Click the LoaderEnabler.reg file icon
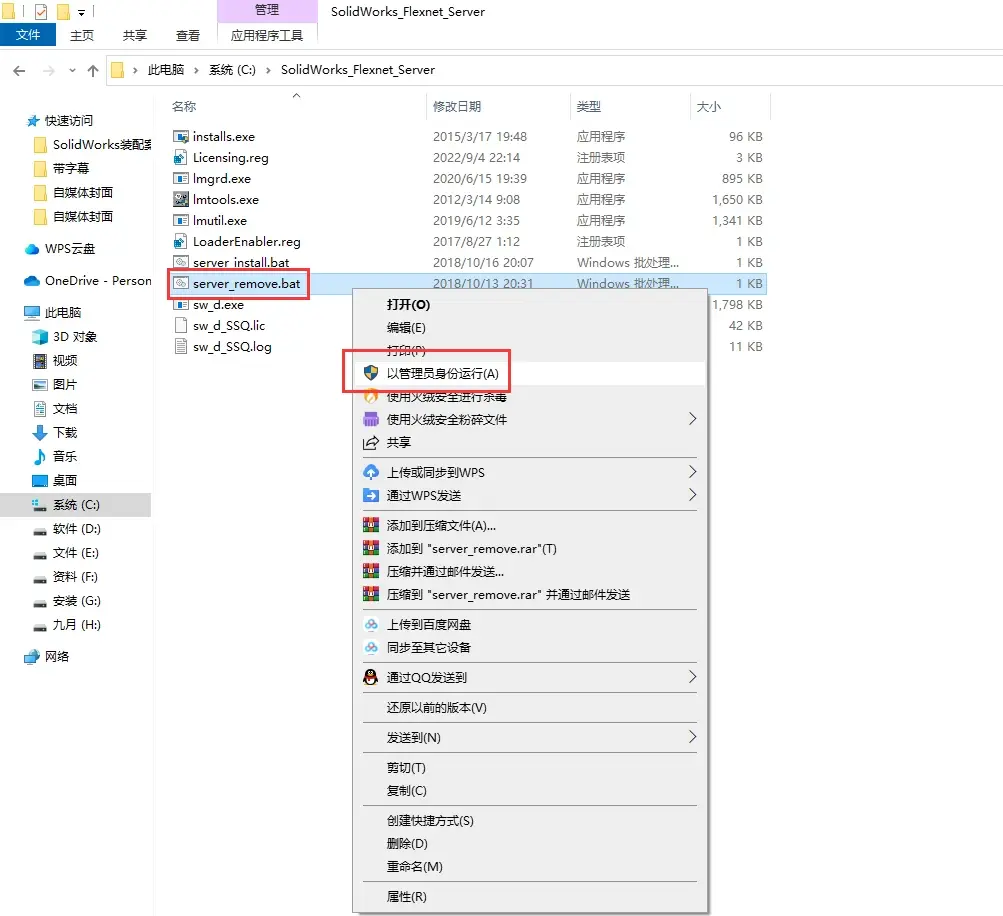The height and width of the screenshot is (916, 1003). pyautogui.click(x=181, y=242)
